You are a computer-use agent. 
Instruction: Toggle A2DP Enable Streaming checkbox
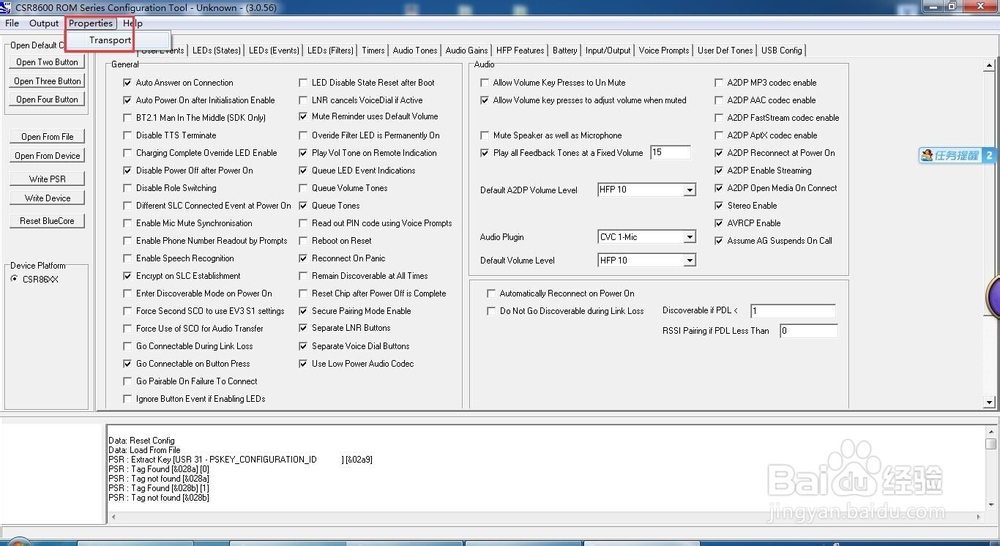718,170
